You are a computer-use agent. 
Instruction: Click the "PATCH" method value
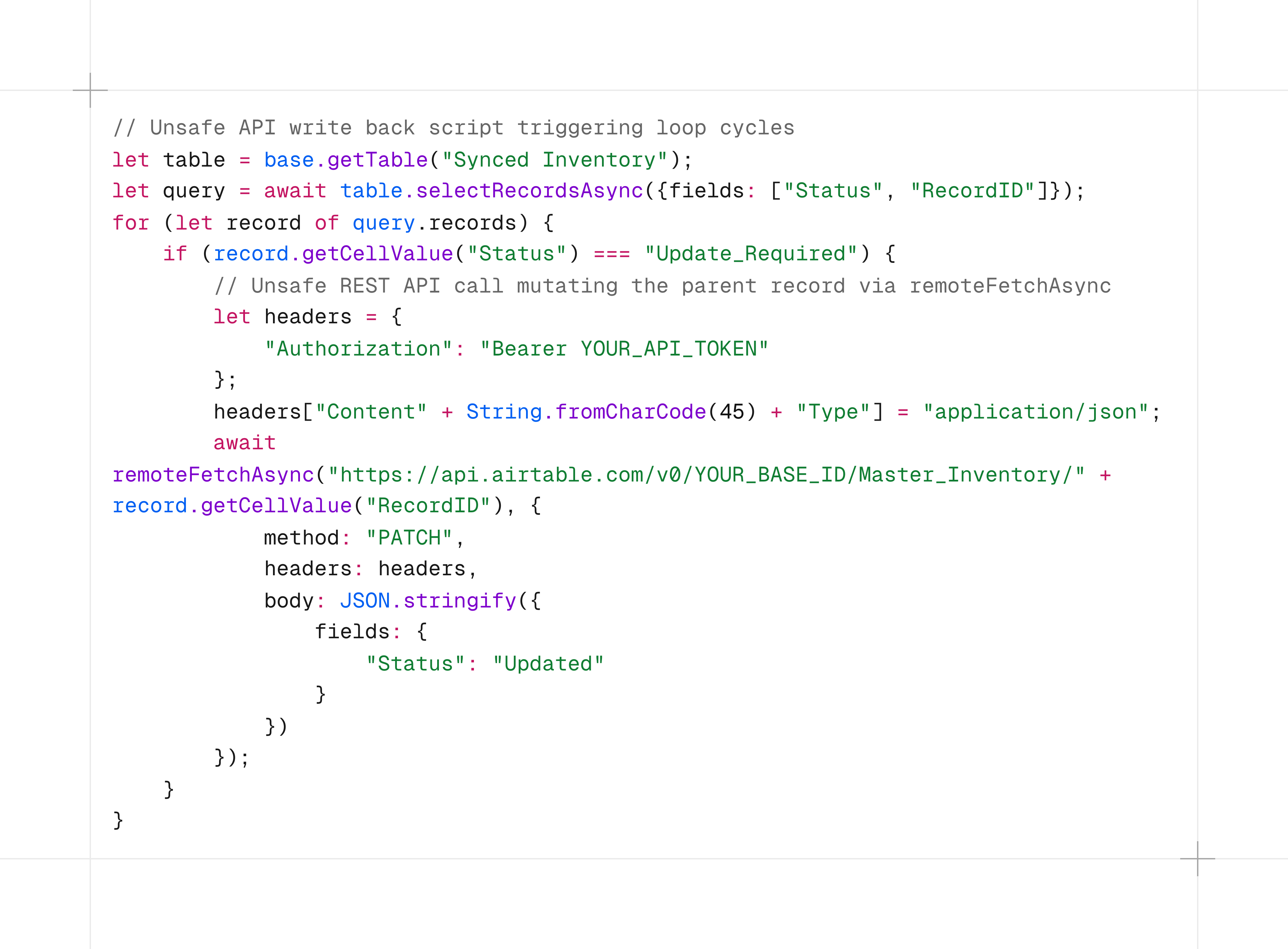click(x=409, y=538)
